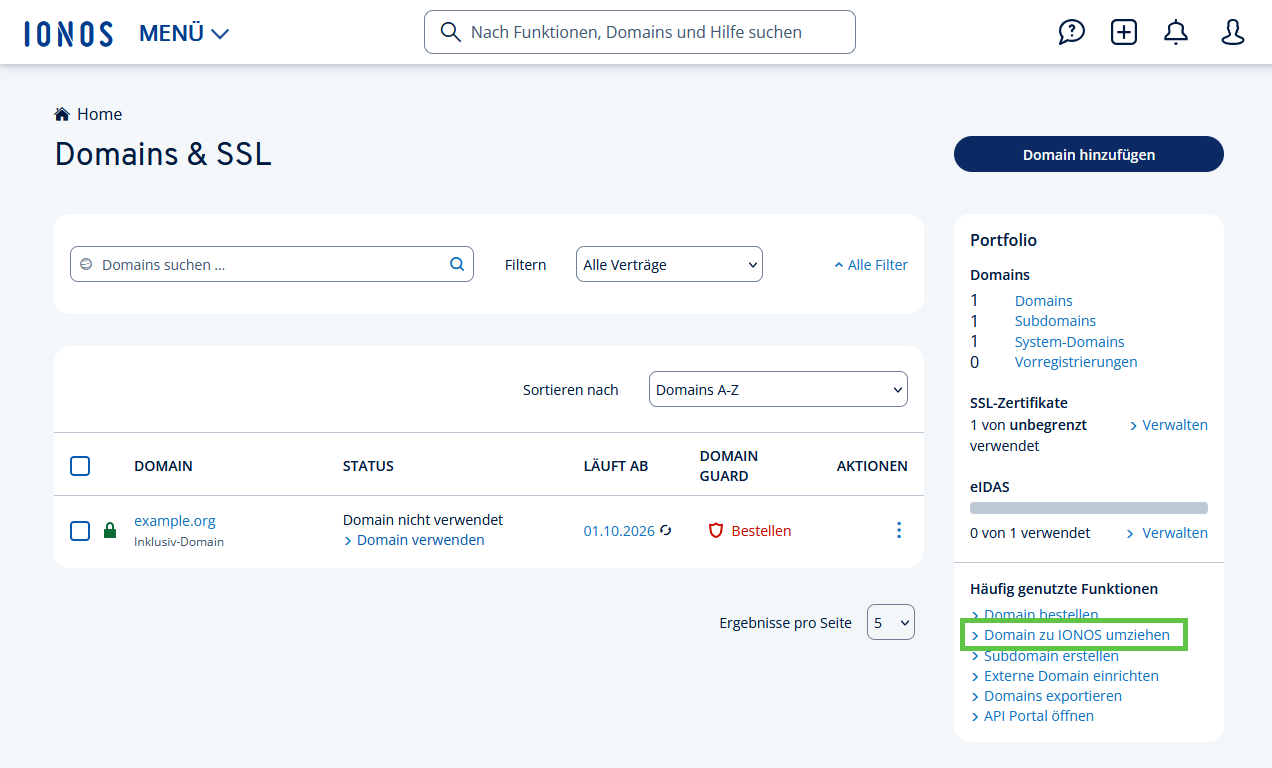
Task: Change Ergebnisse pro Seite value
Action: coord(890,622)
